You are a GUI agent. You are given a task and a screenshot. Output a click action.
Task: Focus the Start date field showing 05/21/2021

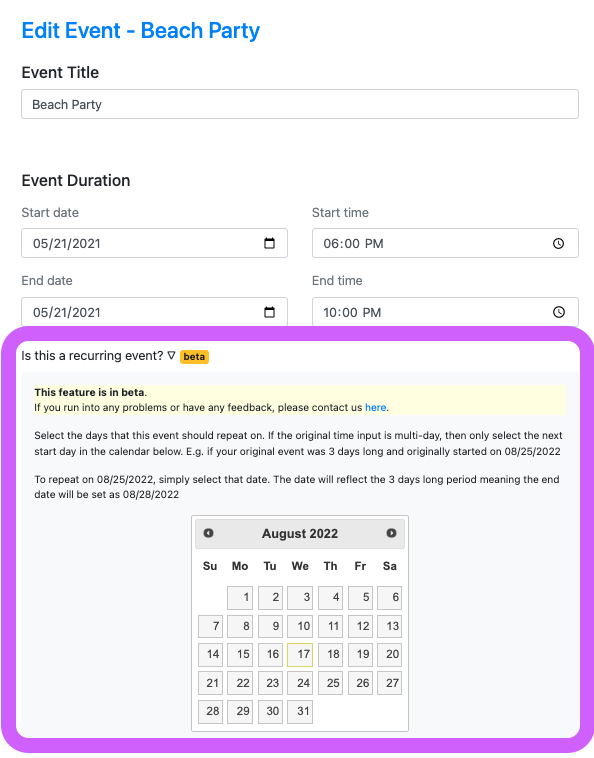point(154,243)
